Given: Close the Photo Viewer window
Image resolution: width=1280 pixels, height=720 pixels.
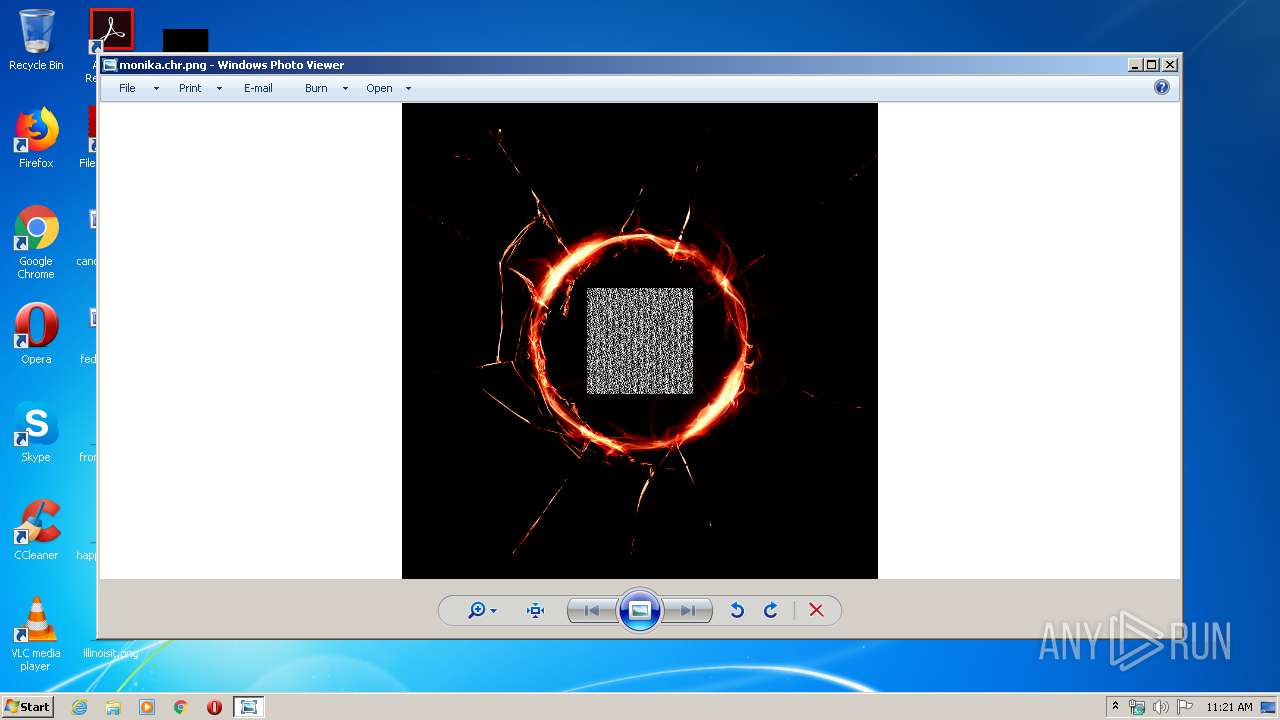Looking at the screenshot, I should [1170, 65].
